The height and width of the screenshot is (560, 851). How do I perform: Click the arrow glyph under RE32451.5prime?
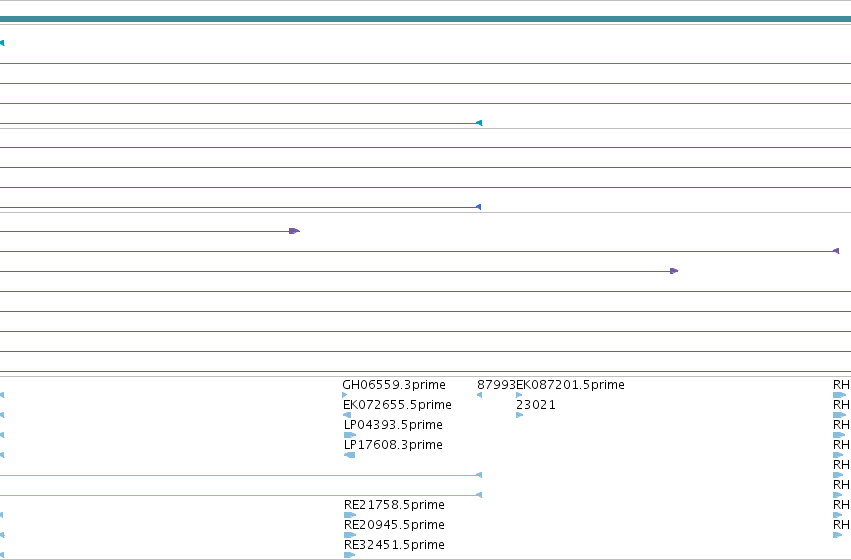(x=350, y=555)
